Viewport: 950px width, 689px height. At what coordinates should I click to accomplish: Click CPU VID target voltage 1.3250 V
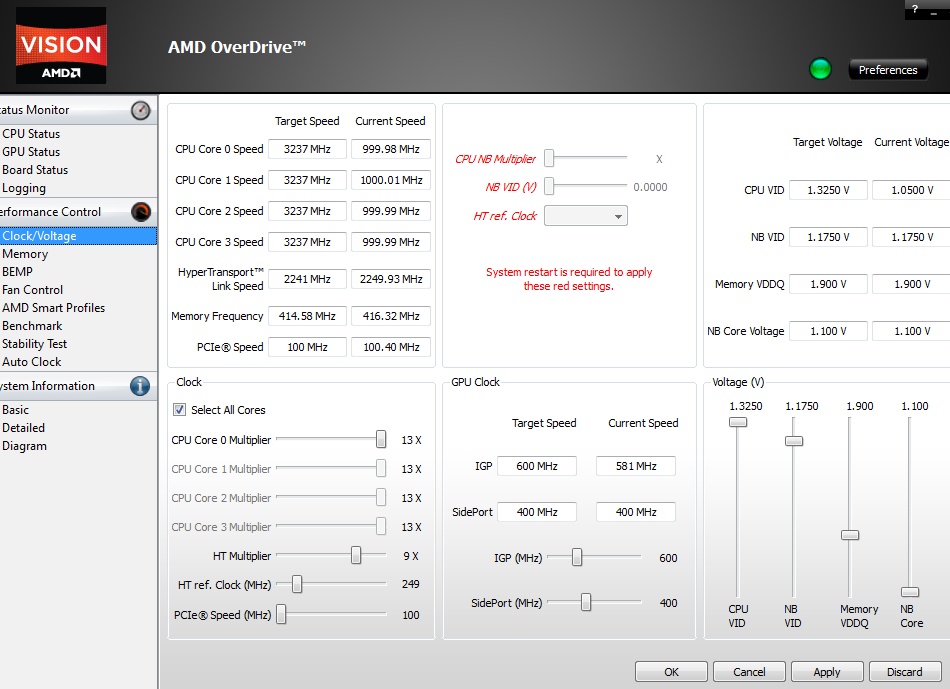point(828,190)
